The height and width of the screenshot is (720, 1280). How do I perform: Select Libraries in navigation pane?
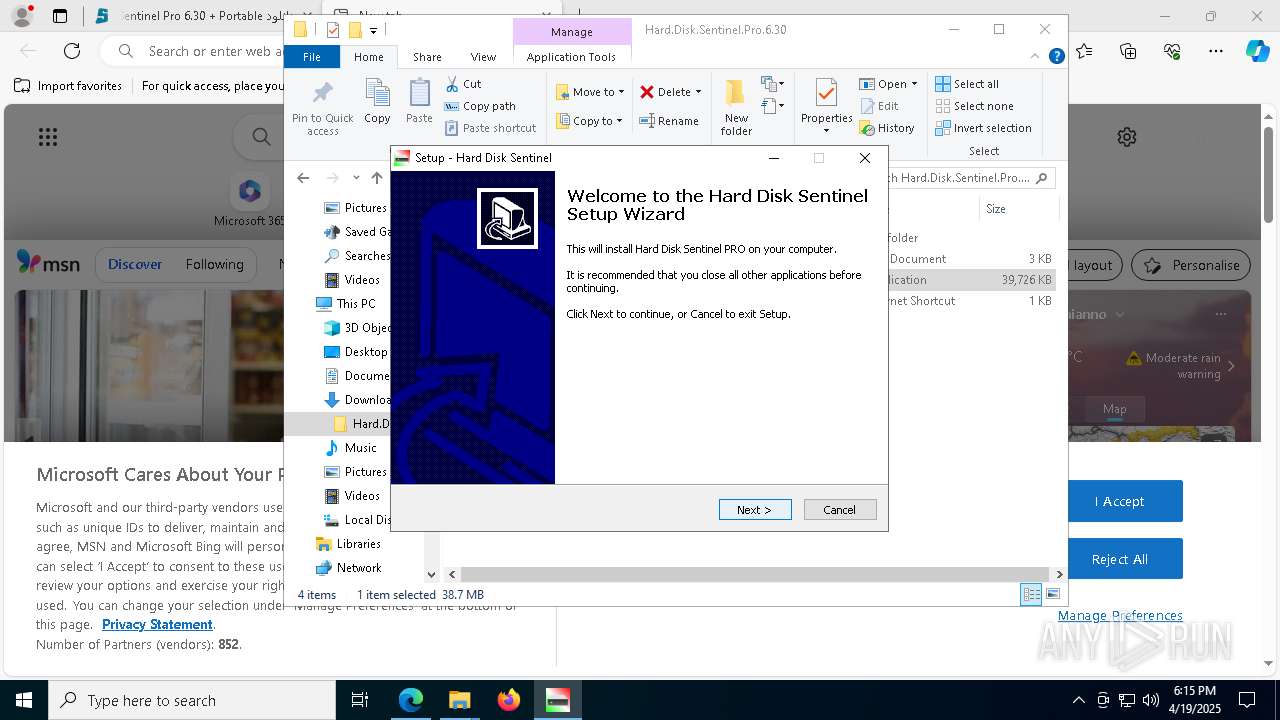[348, 544]
